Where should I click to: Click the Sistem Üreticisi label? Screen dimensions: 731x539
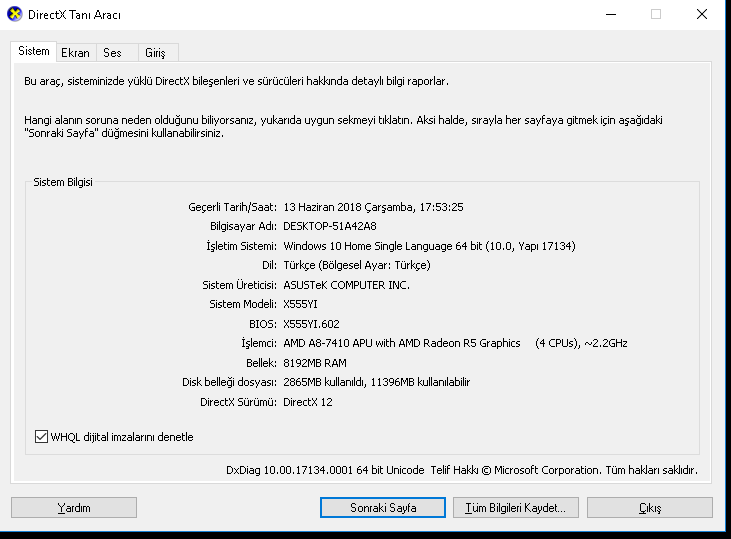click(x=239, y=285)
